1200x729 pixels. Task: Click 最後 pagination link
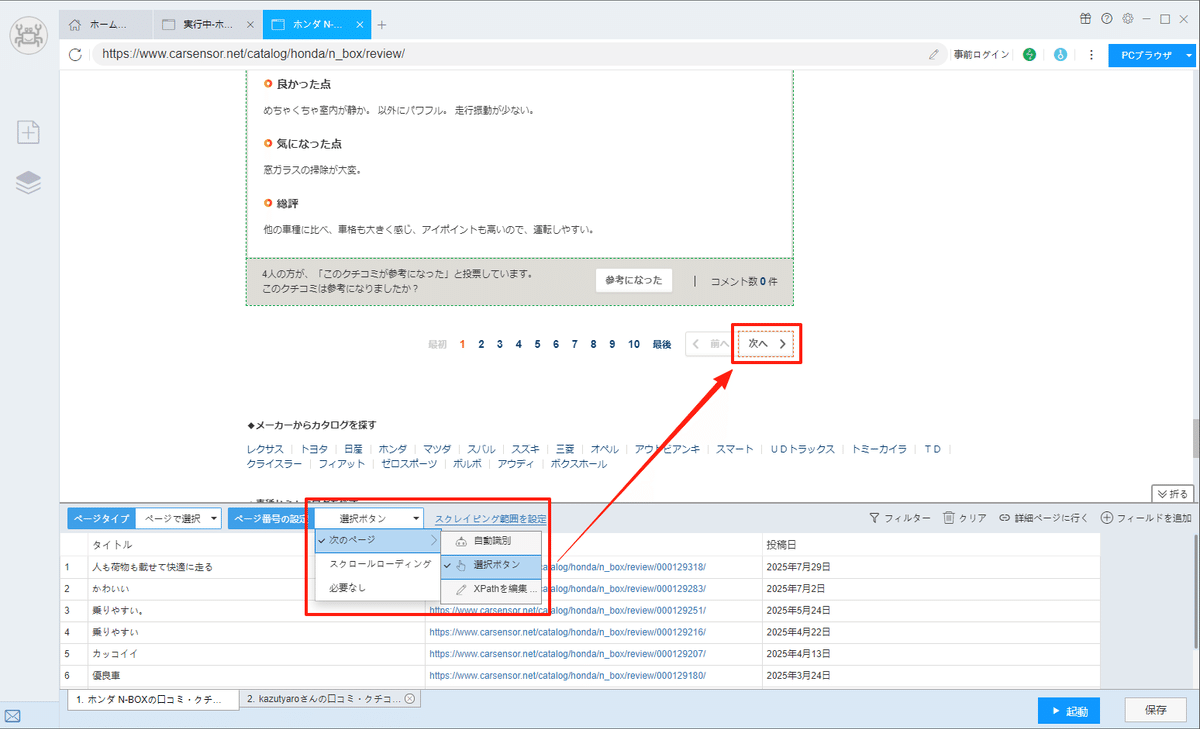click(662, 344)
